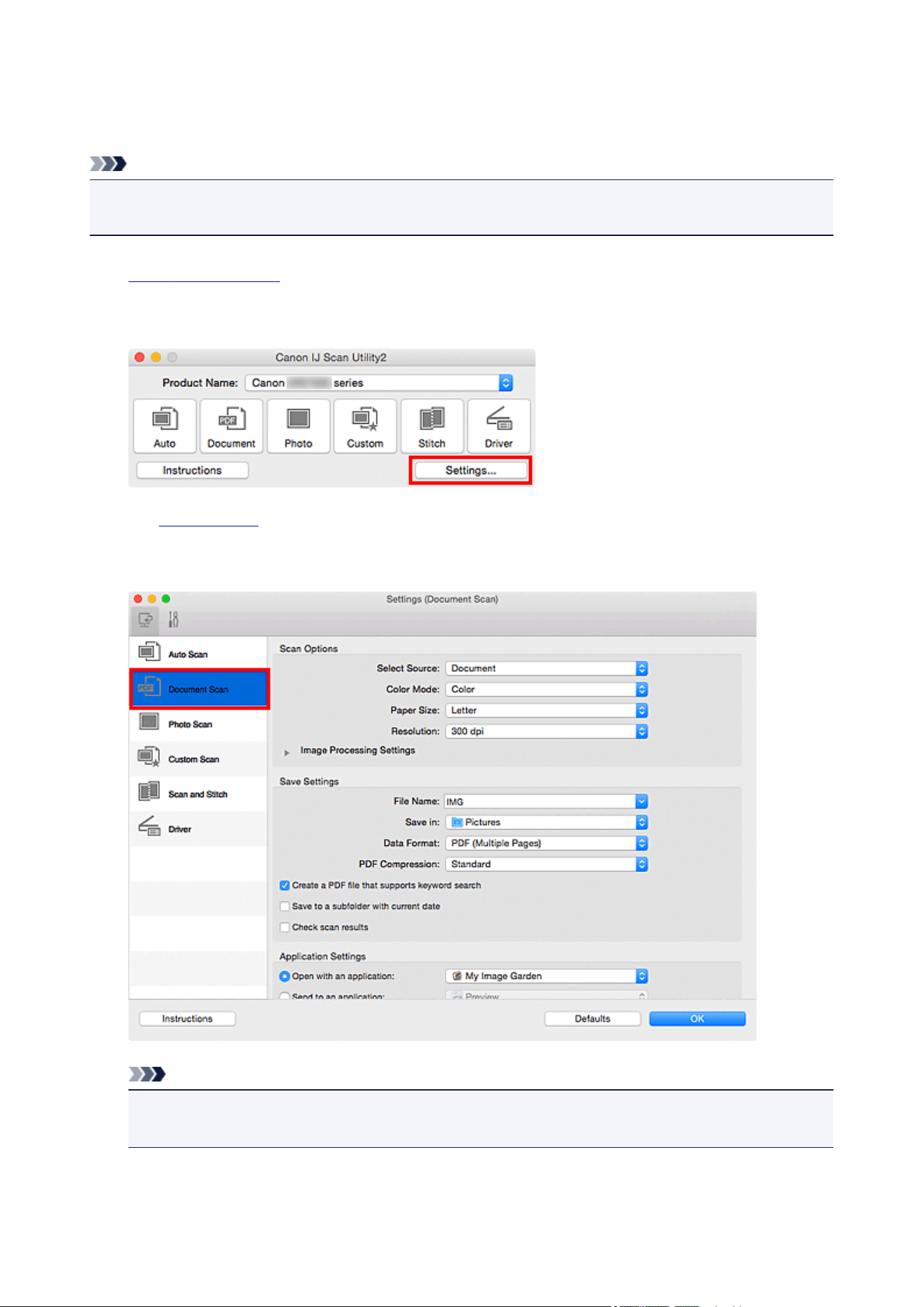The height and width of the screenshot is (1307, 924).
Task: Open the Select Source dropdown
Action: pos(546,668)
